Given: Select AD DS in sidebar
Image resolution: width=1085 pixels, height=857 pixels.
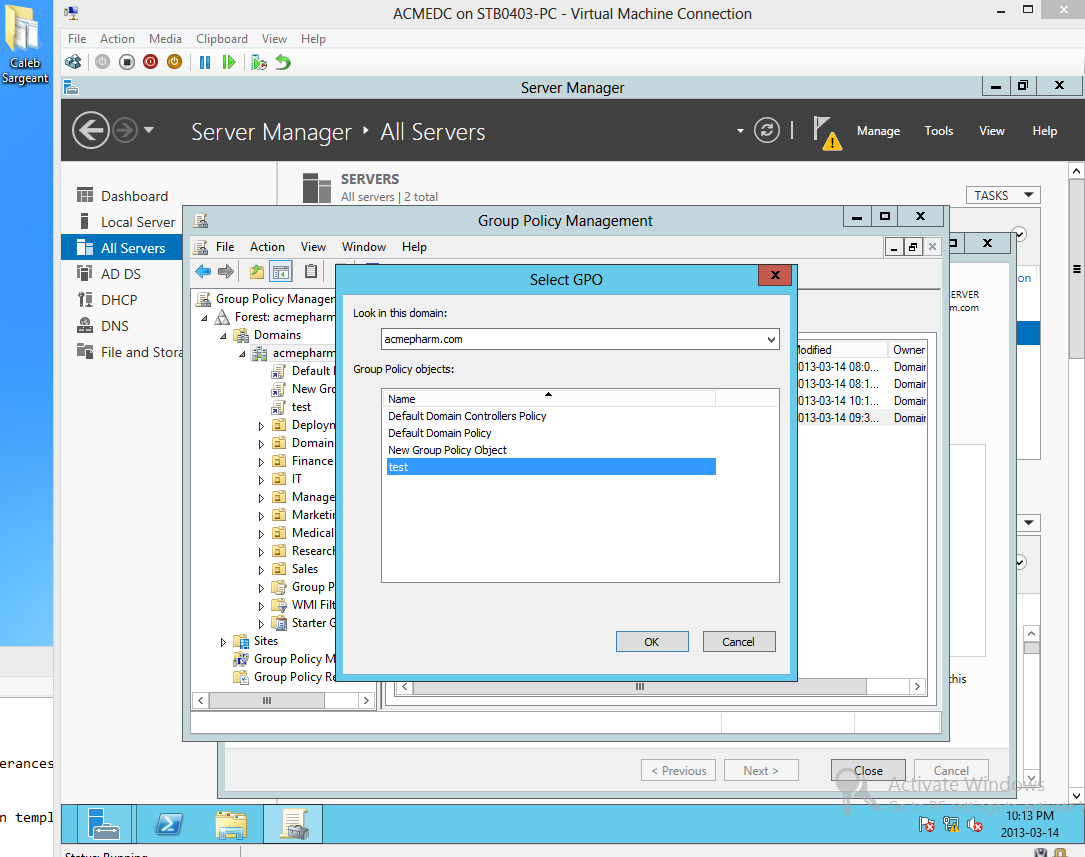Looking at the screenshot, I should pos(120,274).
